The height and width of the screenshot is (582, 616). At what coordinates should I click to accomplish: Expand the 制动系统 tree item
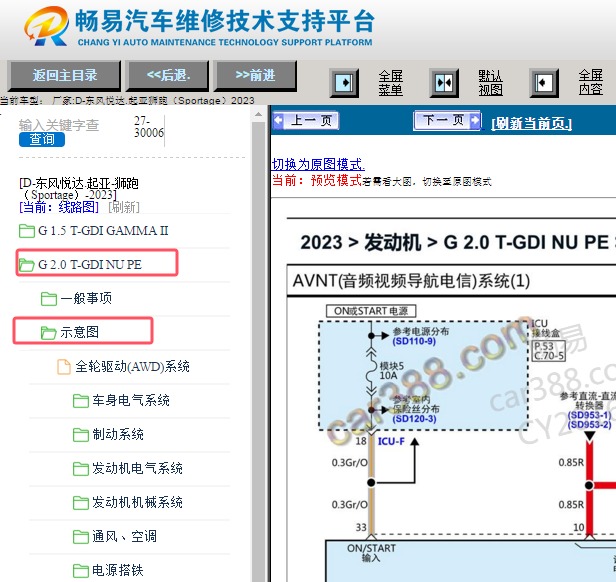[118, 435]
